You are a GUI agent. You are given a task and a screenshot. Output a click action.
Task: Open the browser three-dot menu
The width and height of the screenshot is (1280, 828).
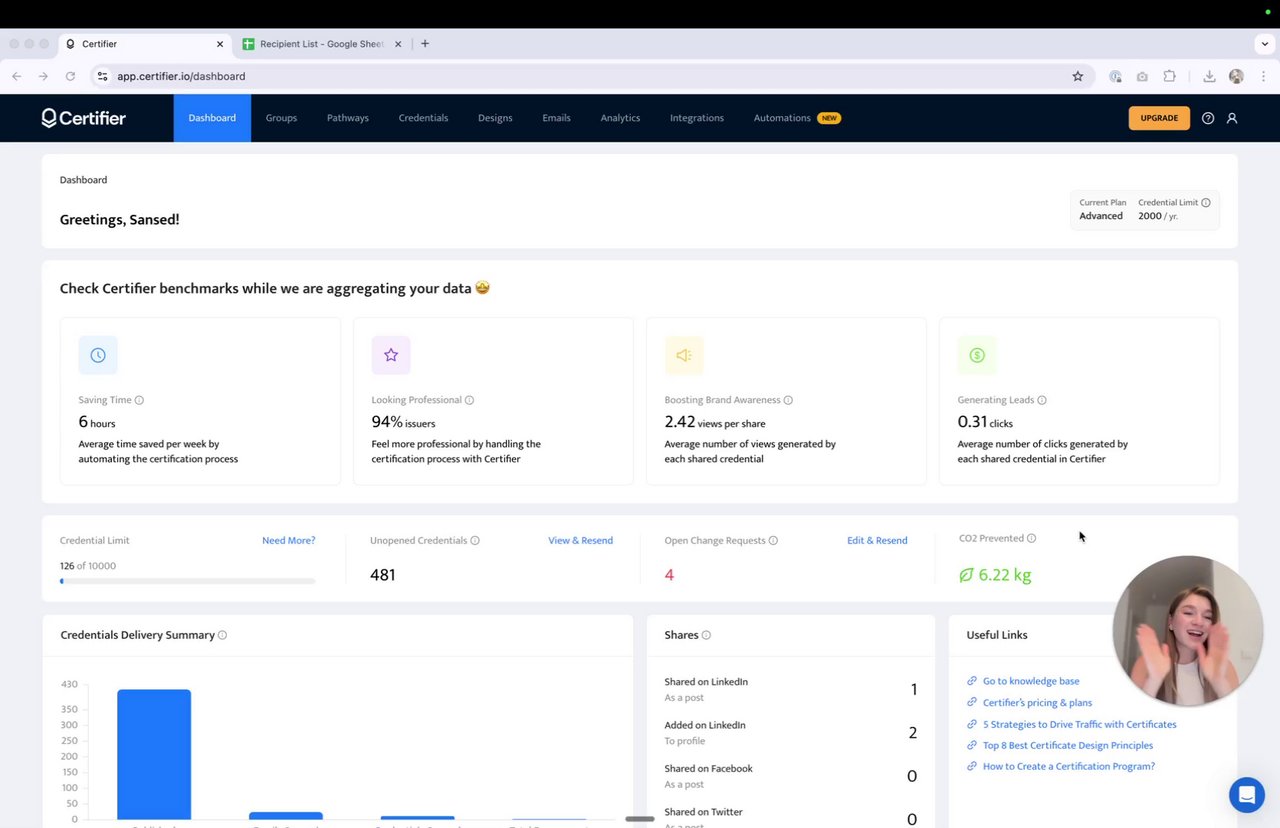pos(1263,76)
